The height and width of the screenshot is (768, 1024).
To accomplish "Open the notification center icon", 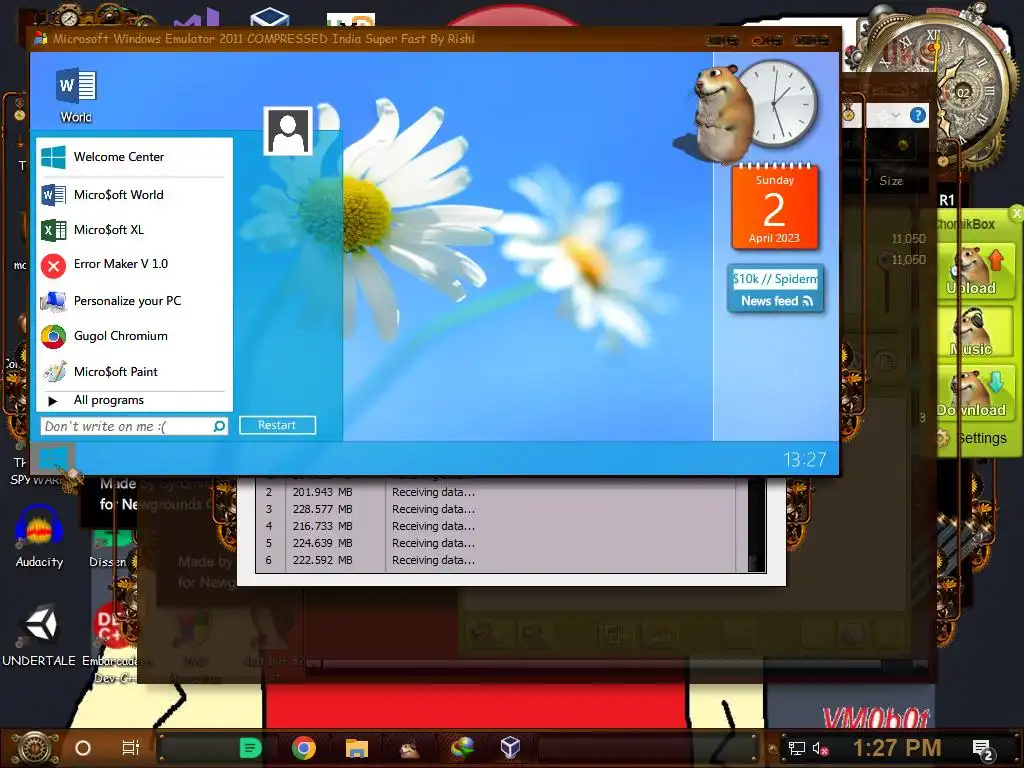I will 982,749.
